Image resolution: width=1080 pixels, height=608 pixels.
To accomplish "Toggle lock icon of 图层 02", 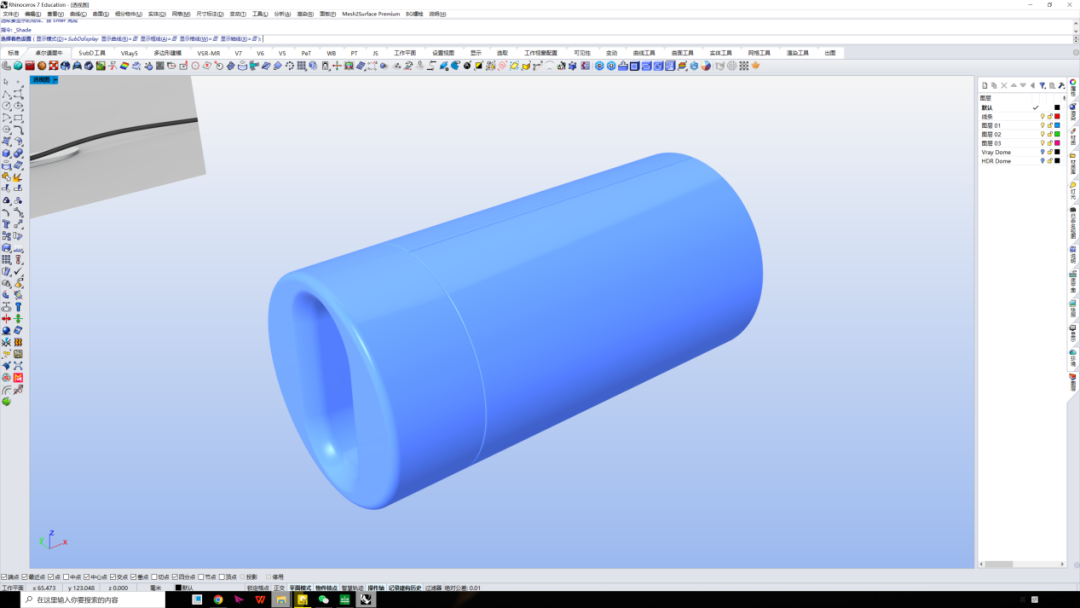I will tap(1050, 134).
